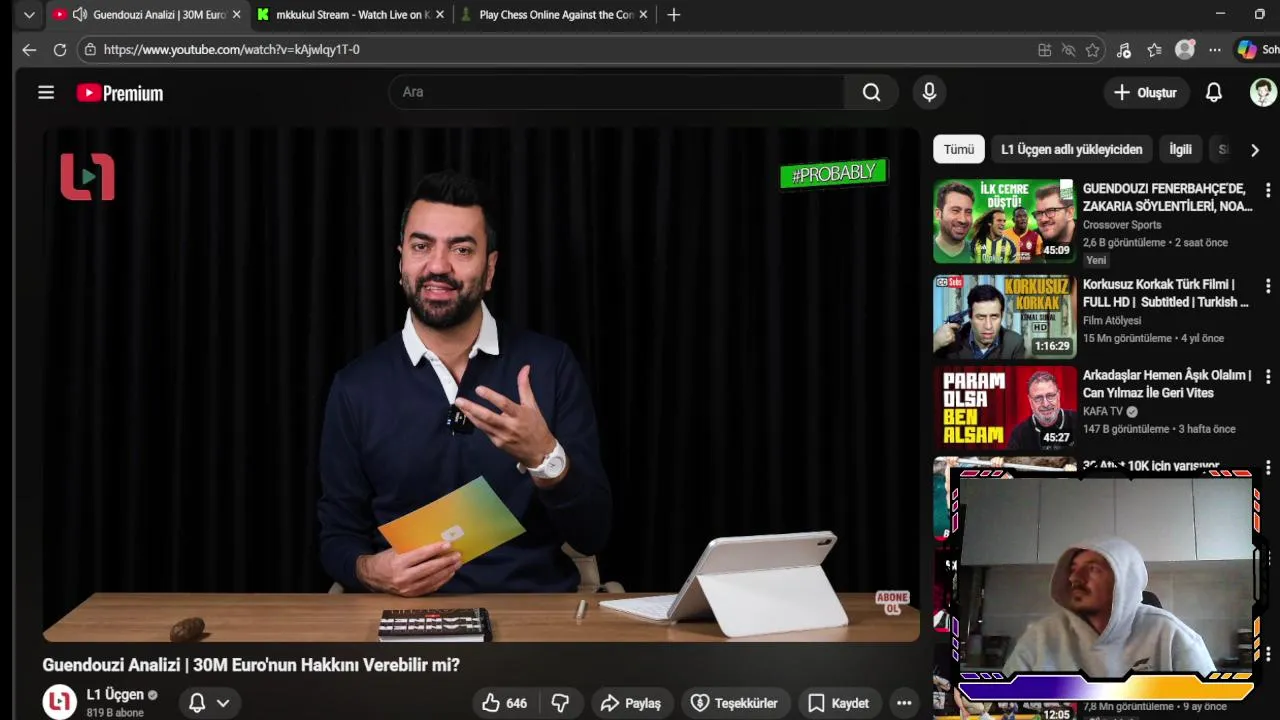Expand notification options chevron beside bell
The height and width of the screenshot is (720, 1280).
223,703
